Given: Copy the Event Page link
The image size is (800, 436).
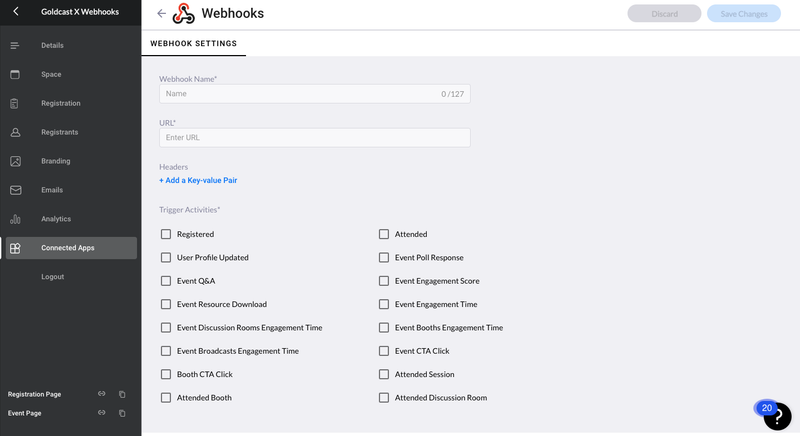Looking at the screenshot, I should (x=122, y=413).
